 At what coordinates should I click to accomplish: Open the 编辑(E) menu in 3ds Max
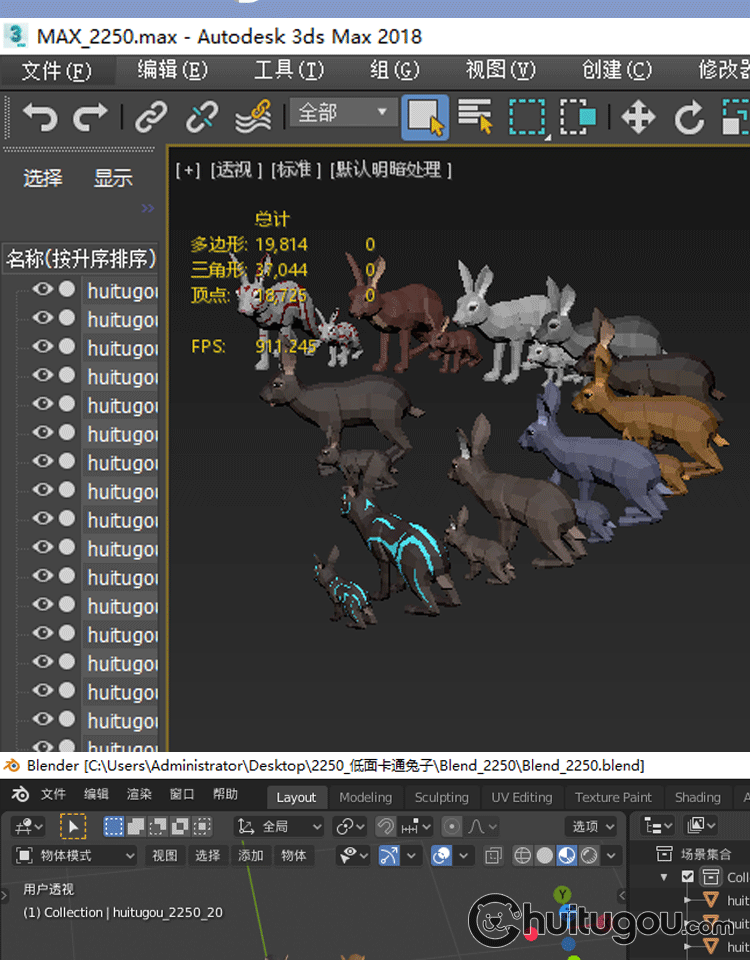(x=172, y=70)
